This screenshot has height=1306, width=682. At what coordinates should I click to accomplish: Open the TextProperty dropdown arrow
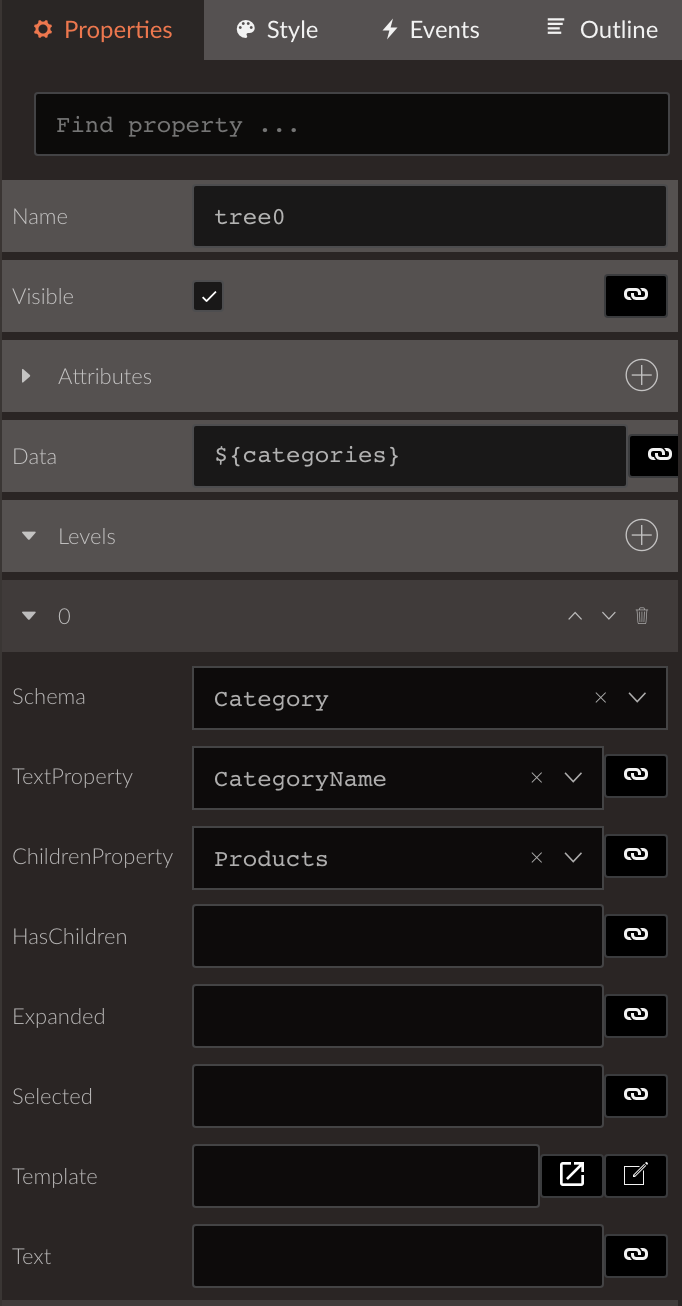(x=573, y=777)
